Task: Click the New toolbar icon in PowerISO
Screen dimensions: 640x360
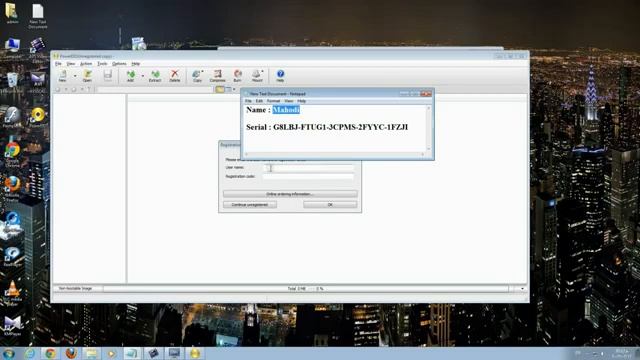Action: [x=62, y=76]
